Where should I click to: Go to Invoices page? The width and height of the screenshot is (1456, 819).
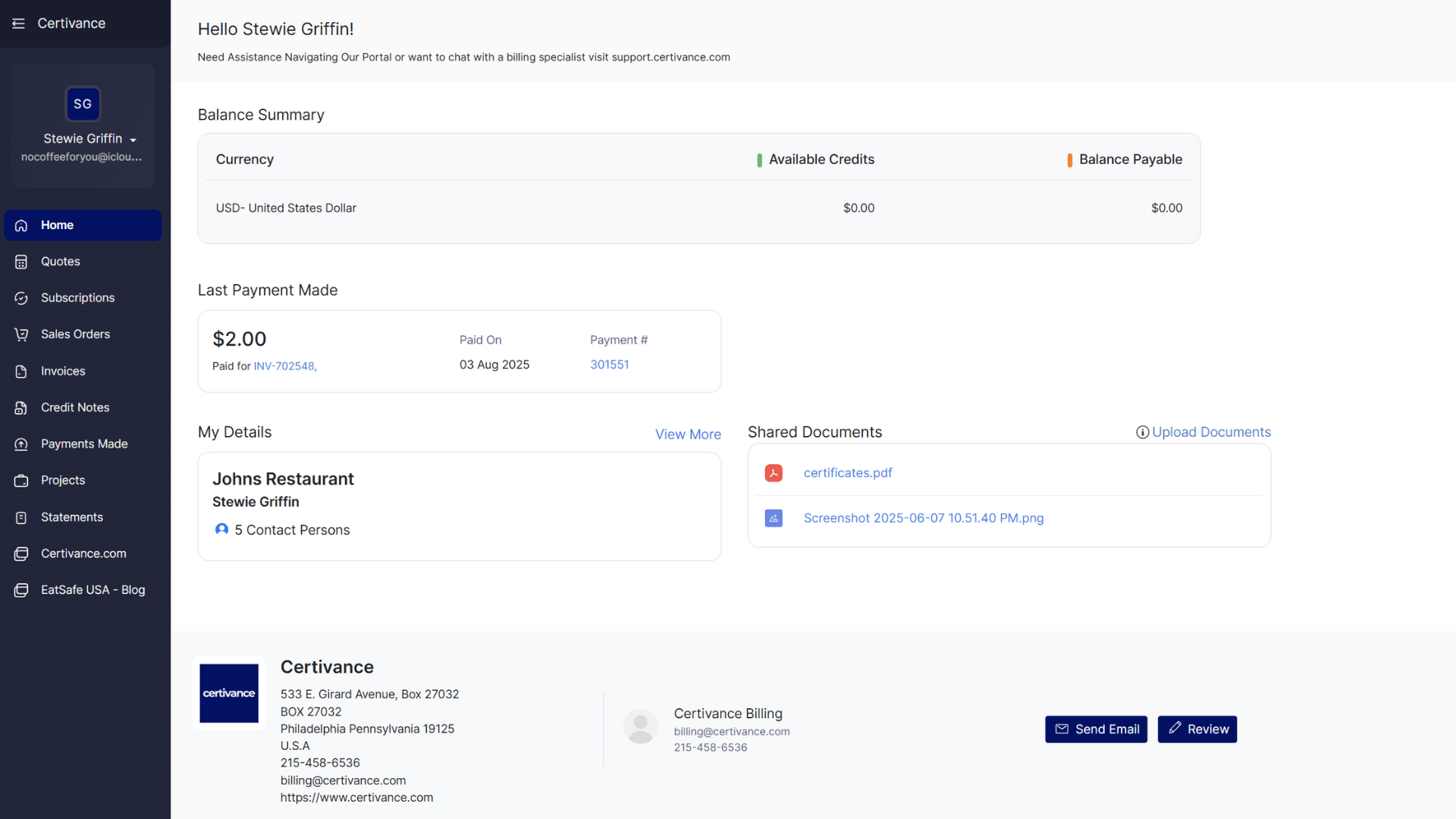pyautogui.click(x=63, y=371)
